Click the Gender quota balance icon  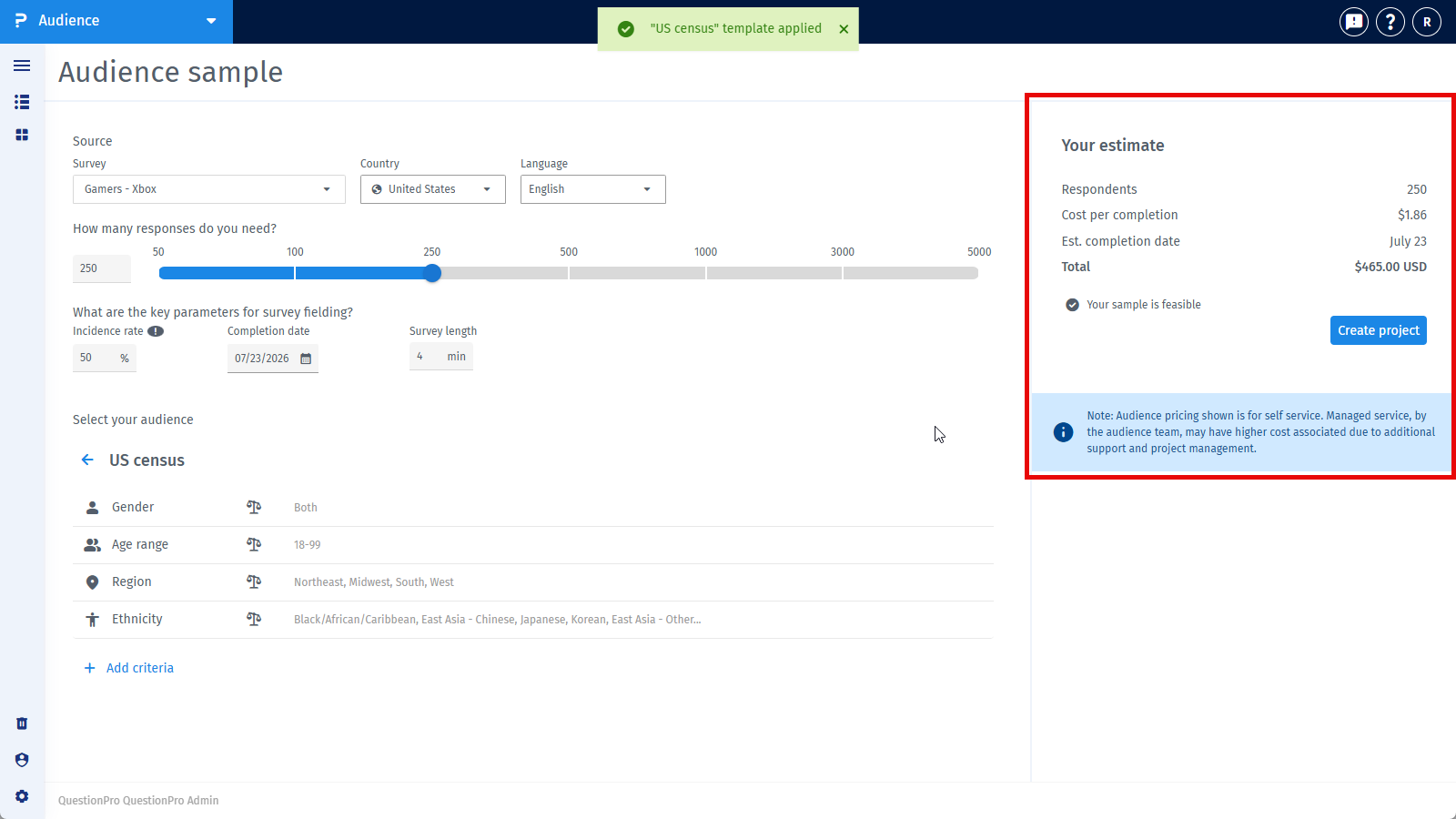point(254,507)
